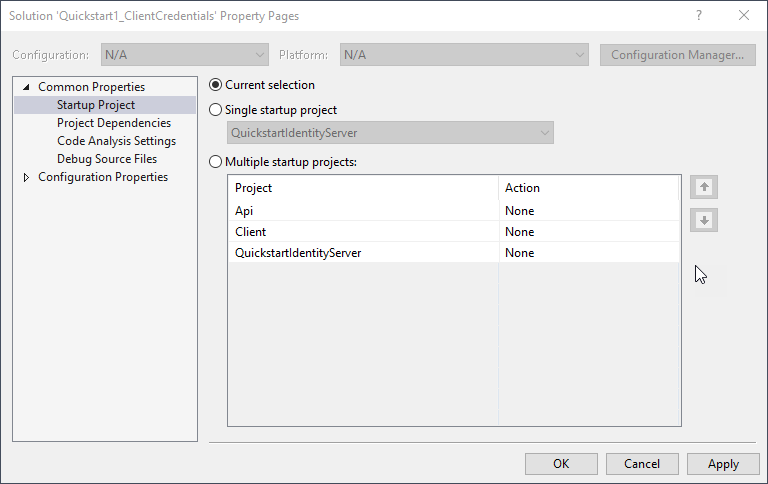This screenshot has width=768, height=484.
Task: Open the QuickstartIdentityServer project dropdown
Action: click(390, 132)
